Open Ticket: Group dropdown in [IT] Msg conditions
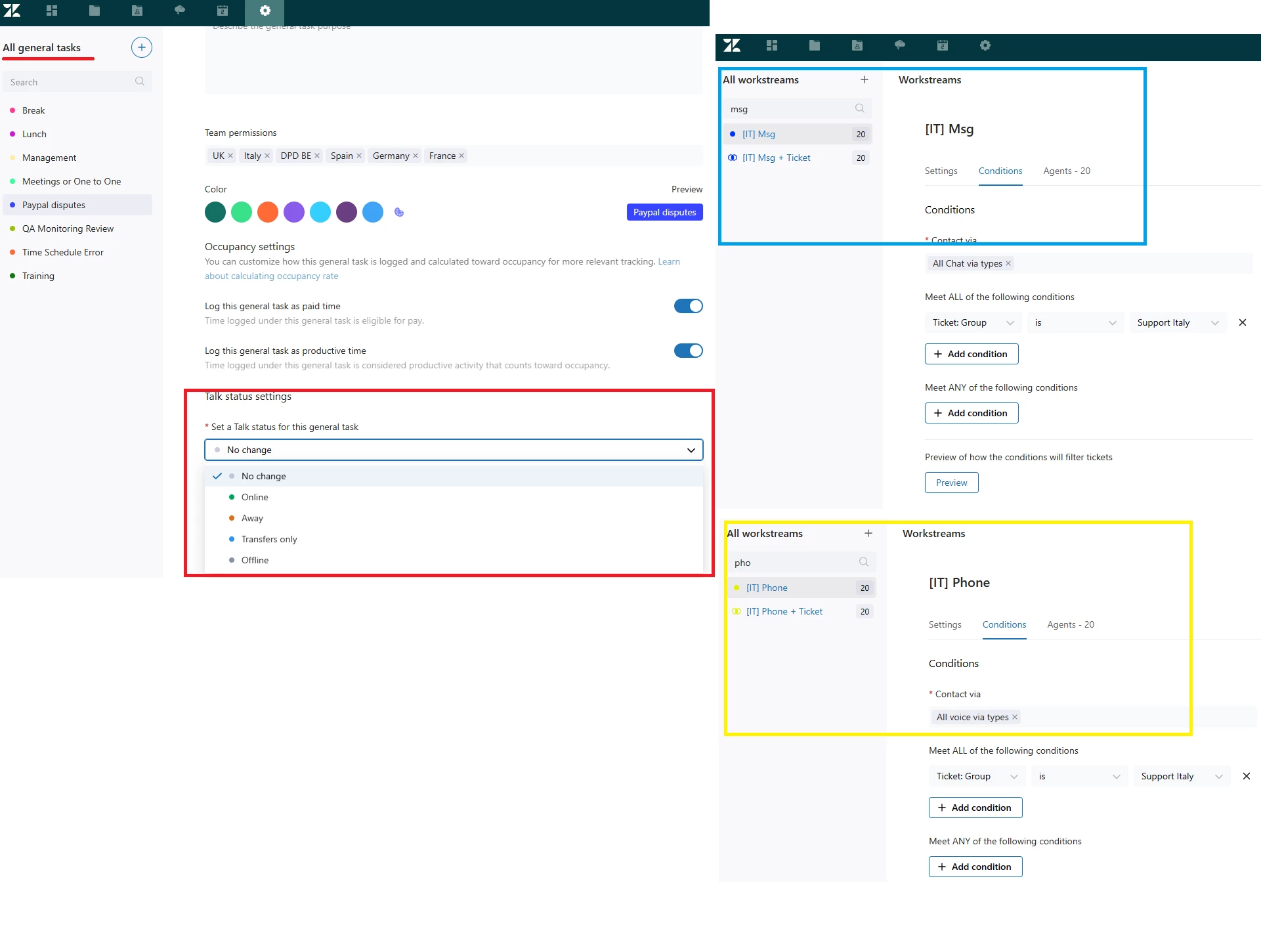1261x952 pixels. click(x=973, y=322)
